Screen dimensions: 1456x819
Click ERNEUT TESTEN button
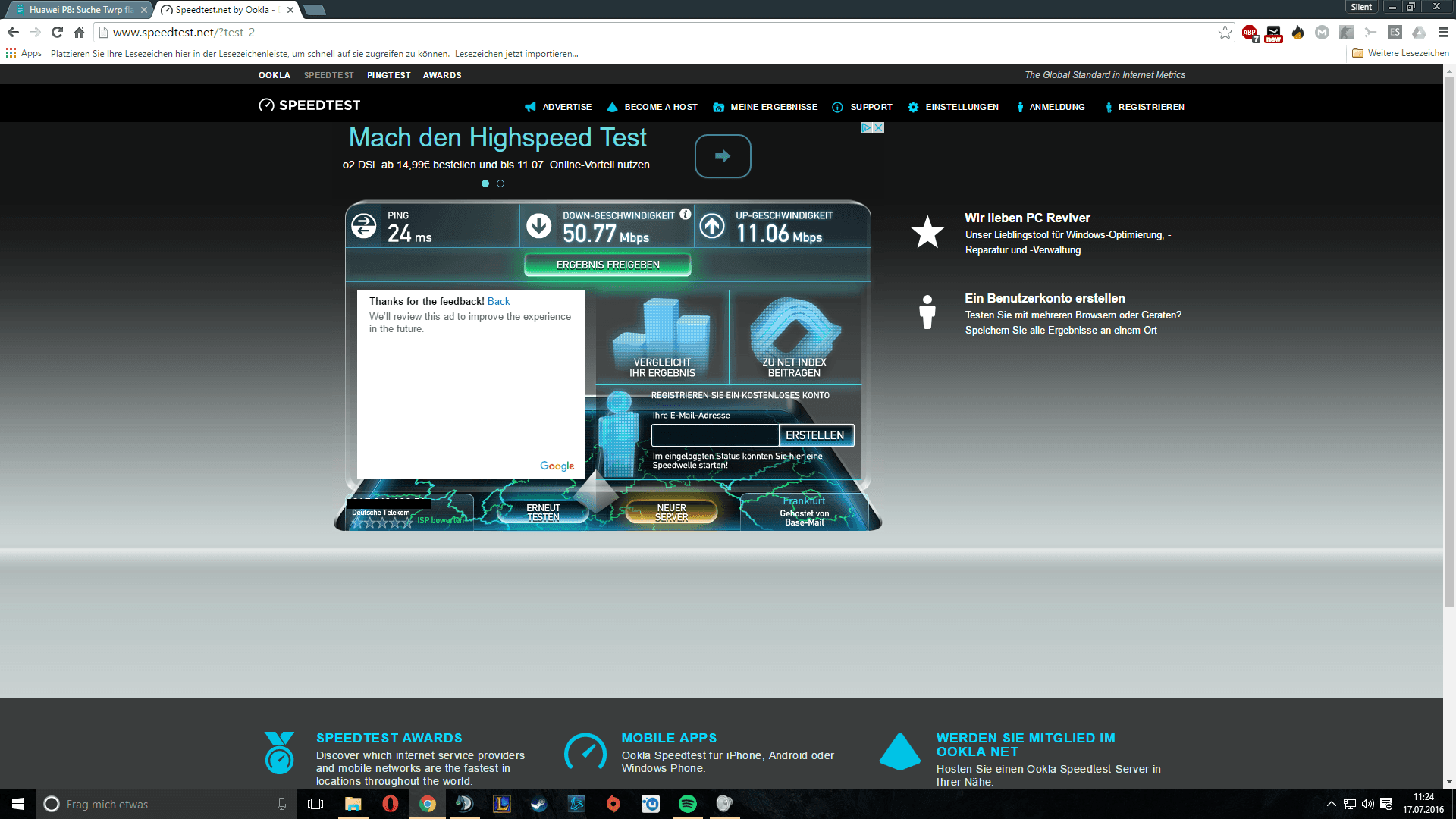[x=543, y=513]
